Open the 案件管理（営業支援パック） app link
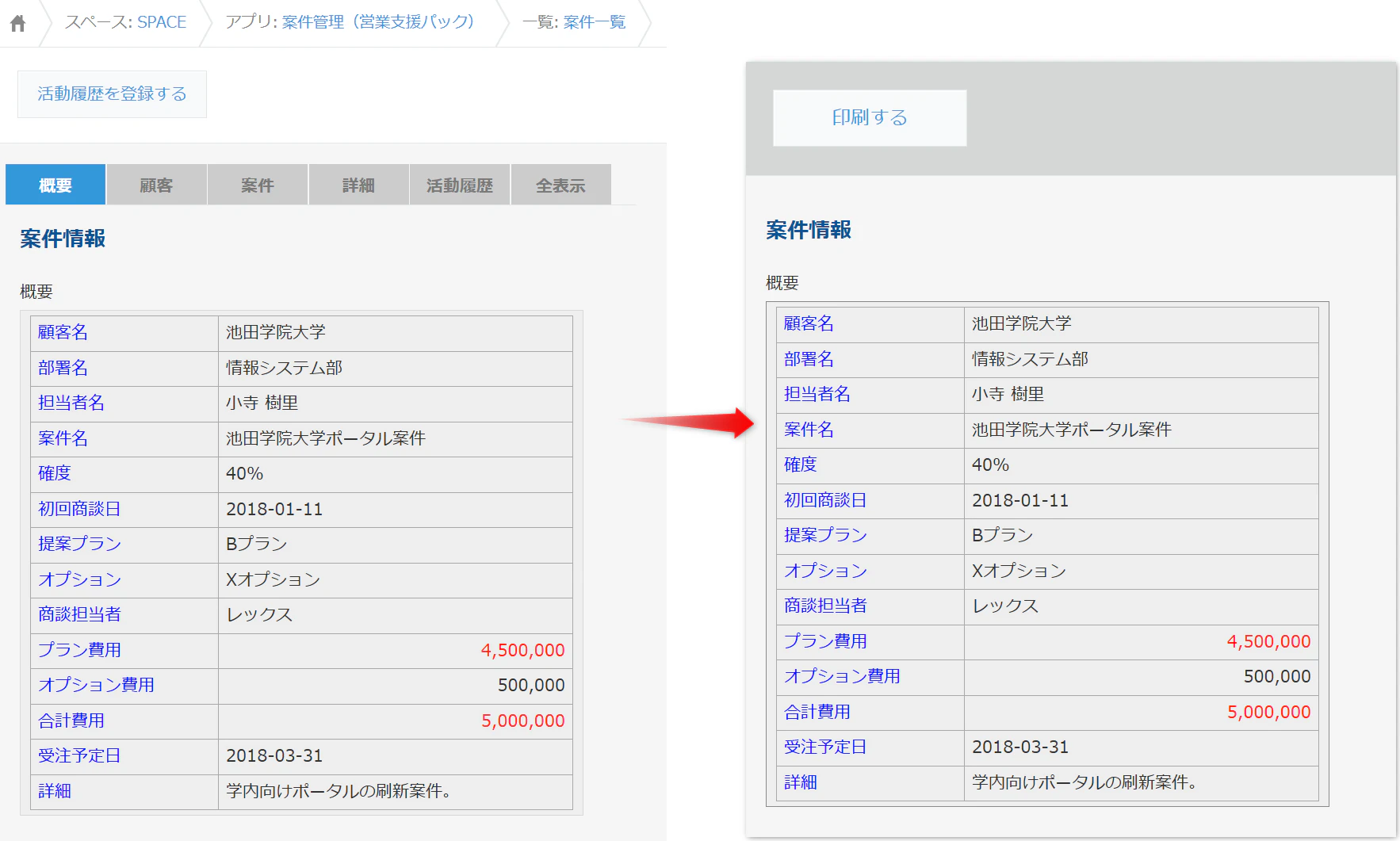 click(377, 22)
